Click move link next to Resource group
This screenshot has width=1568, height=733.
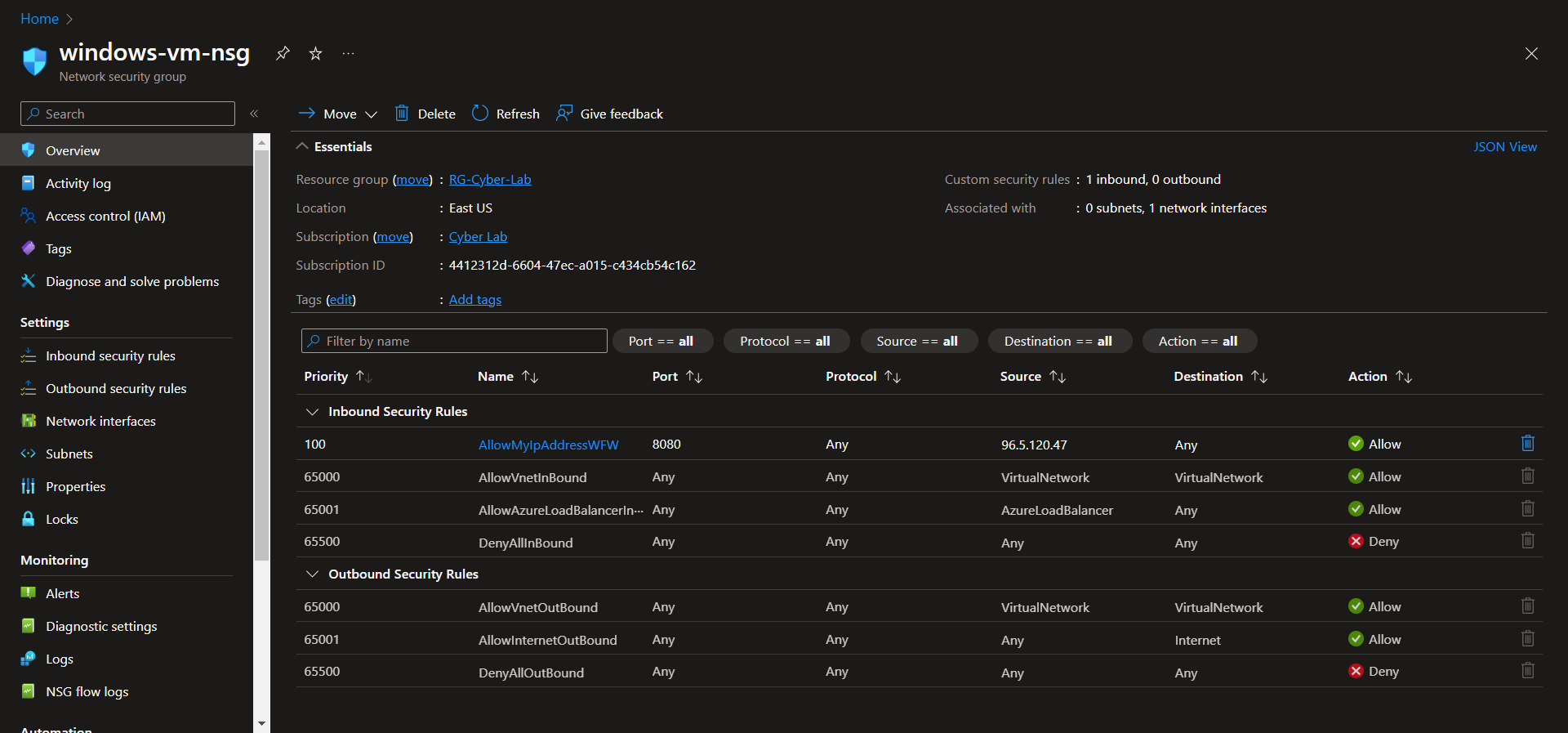click(412, 179)
